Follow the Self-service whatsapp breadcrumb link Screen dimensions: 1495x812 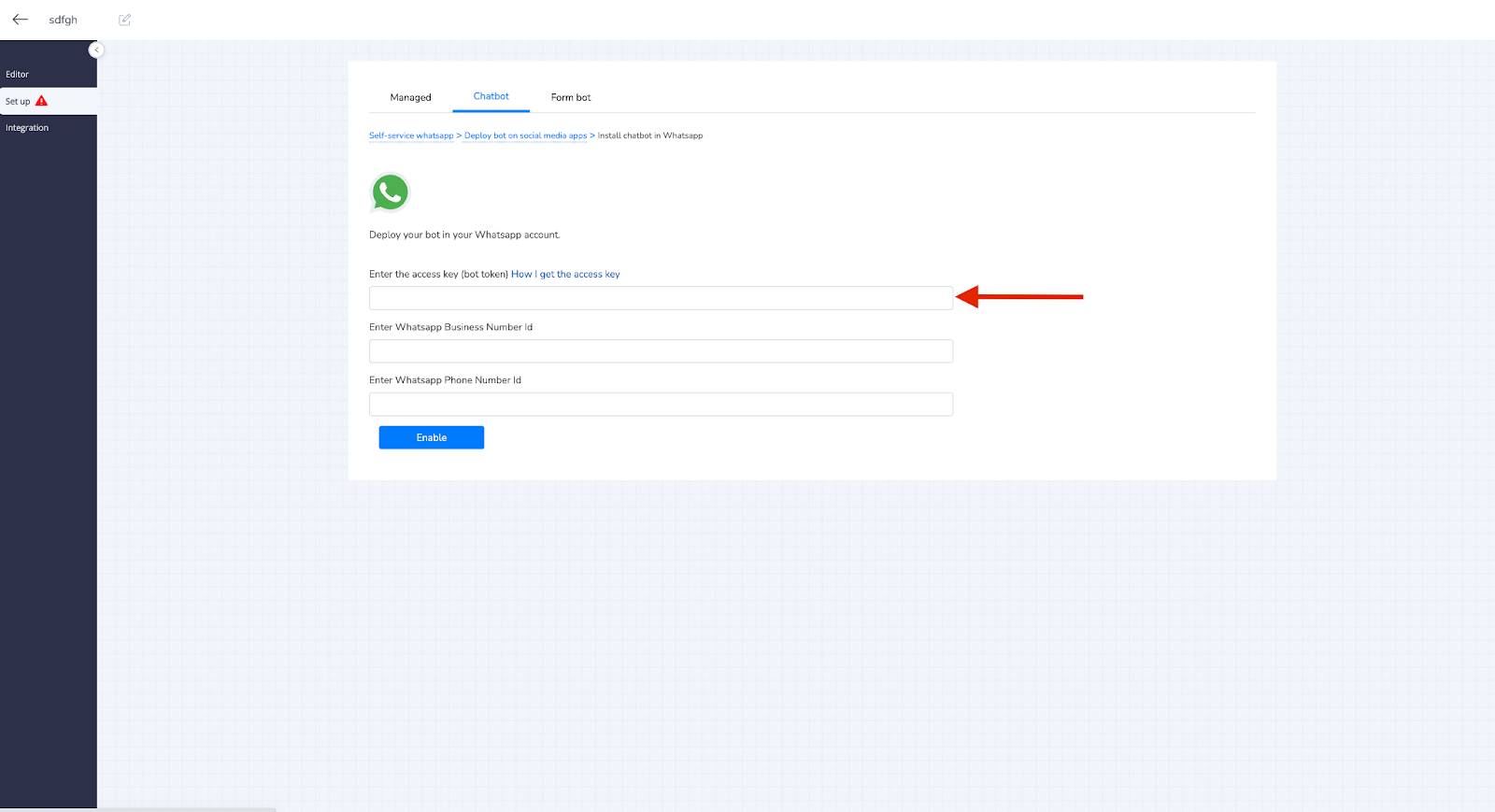tap(411, 135)
